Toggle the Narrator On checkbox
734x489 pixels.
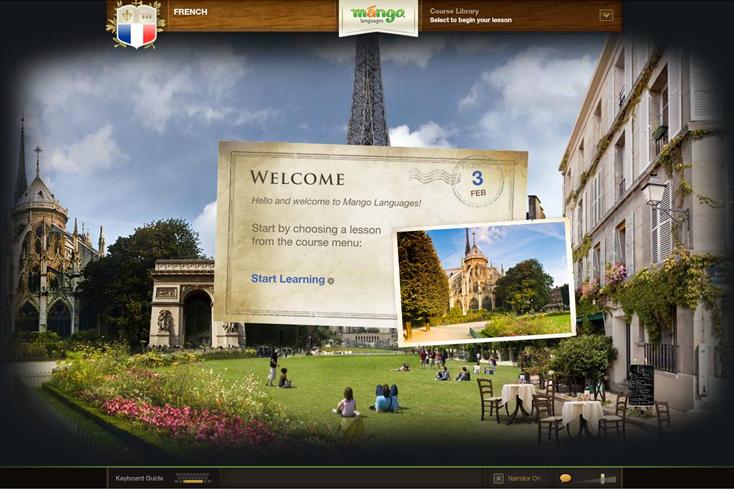pos(499,478)
